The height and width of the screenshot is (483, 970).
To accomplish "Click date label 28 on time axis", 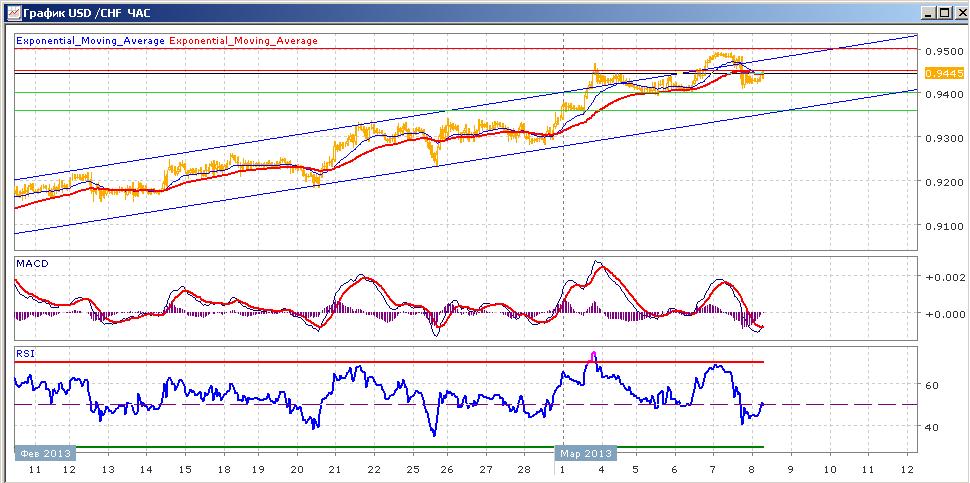I will click(525, 470).
